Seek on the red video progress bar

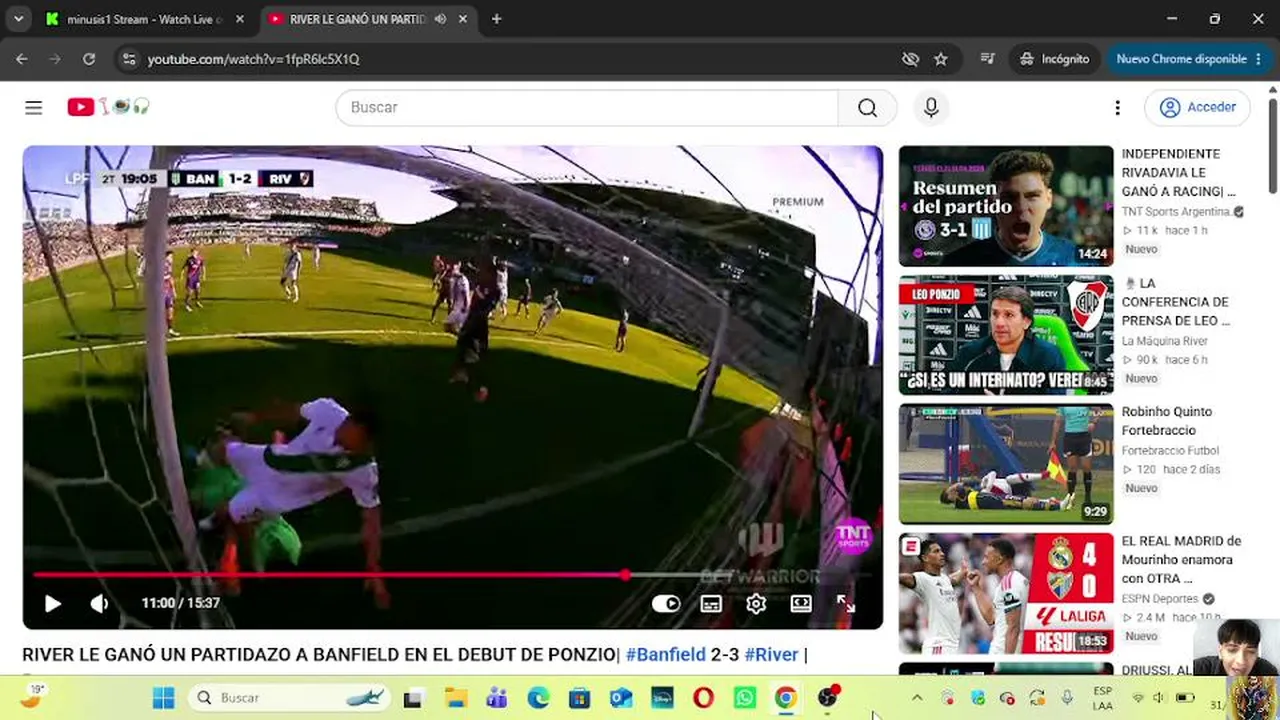pyautogui.click(x=452, y=575)
